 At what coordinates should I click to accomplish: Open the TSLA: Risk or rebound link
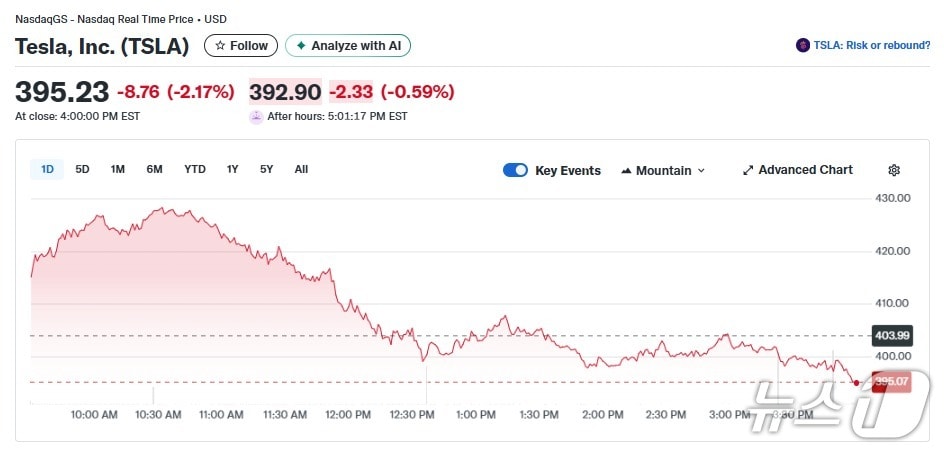coord(870,46)
